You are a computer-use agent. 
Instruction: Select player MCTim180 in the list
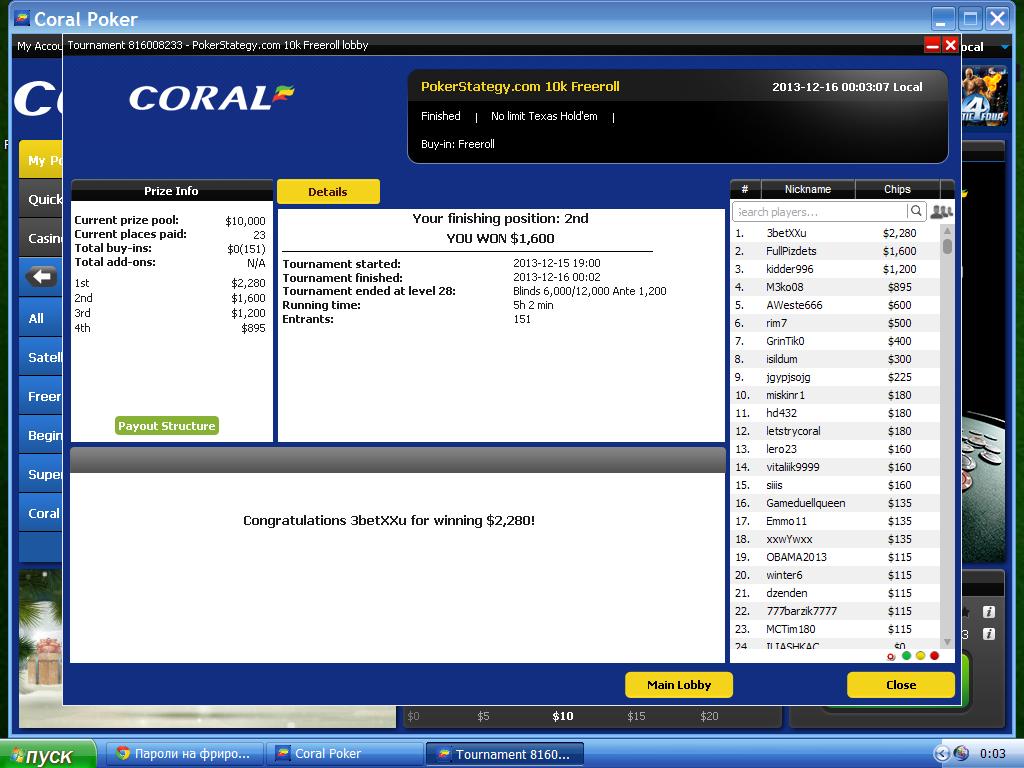coord(836,629)
